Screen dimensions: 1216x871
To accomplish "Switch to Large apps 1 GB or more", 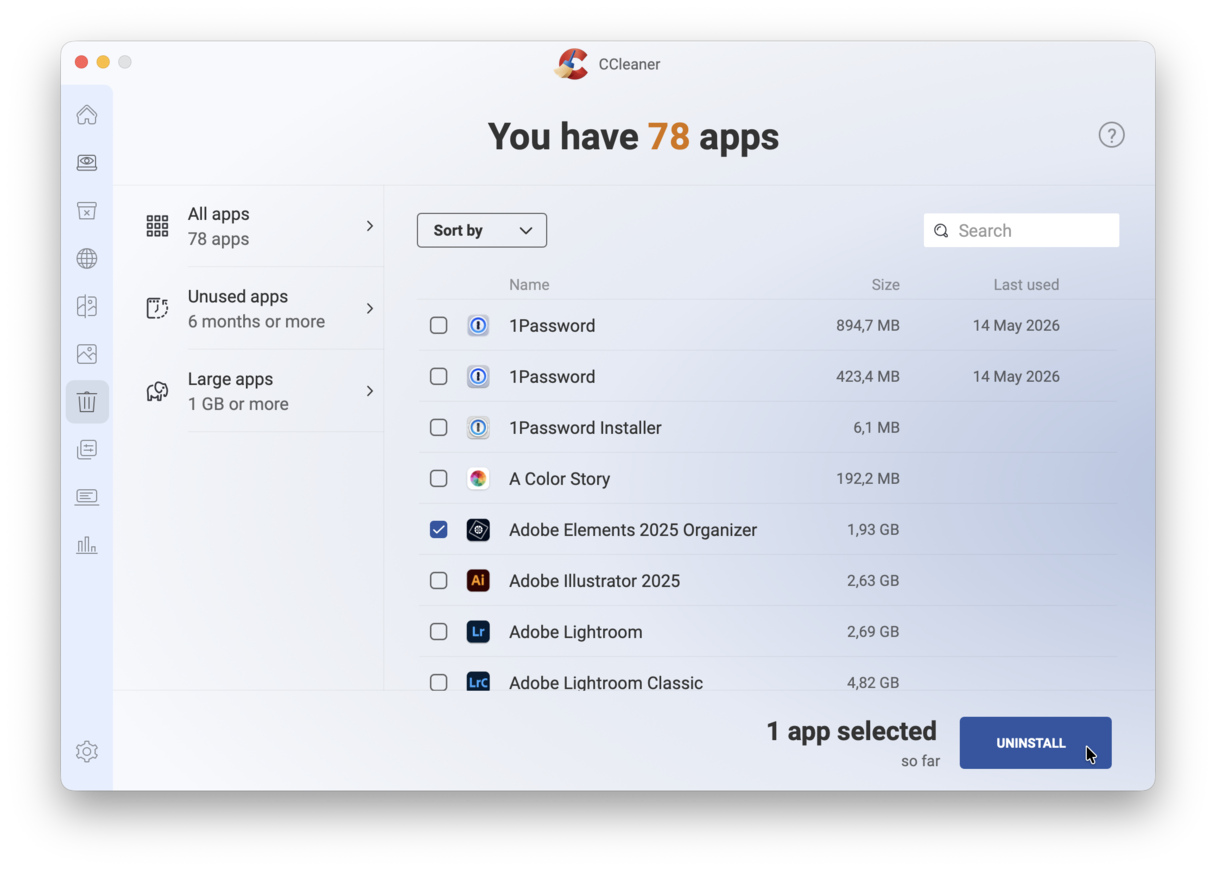I will click(260, 391).
